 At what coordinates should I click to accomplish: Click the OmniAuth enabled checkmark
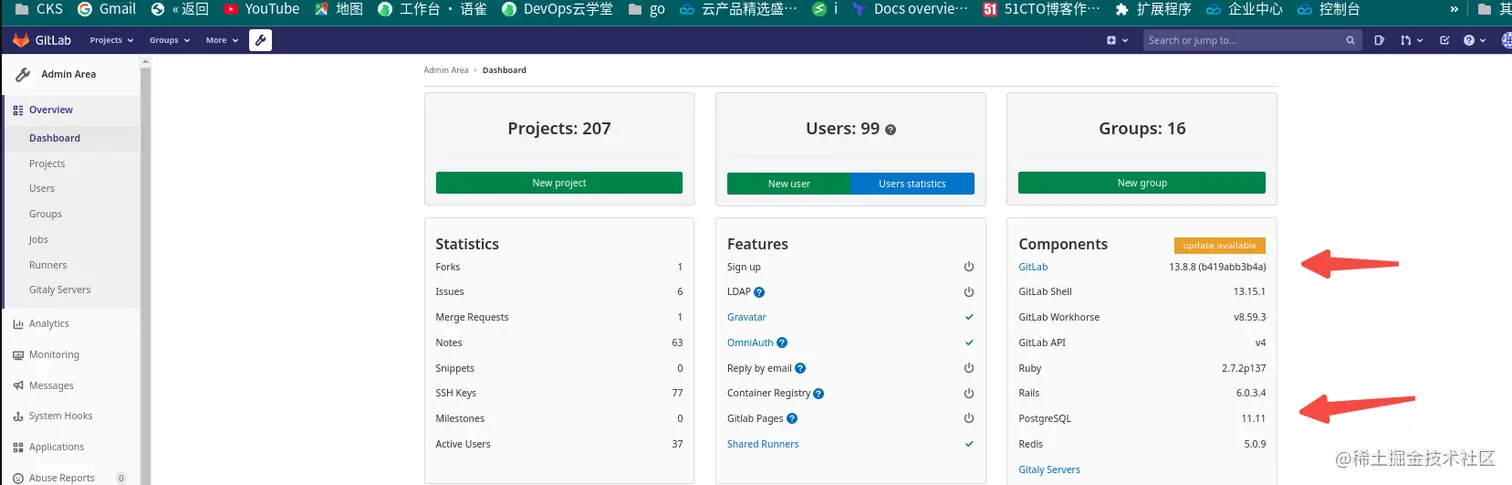(969, 343)
